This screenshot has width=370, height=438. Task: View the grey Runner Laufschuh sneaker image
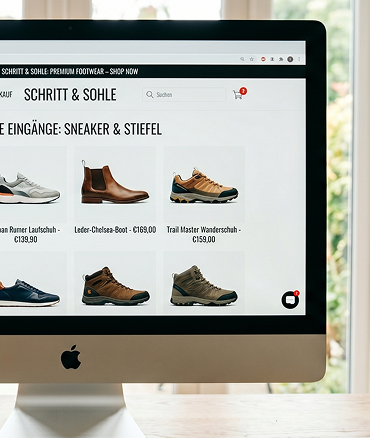[x=33, y=184]
